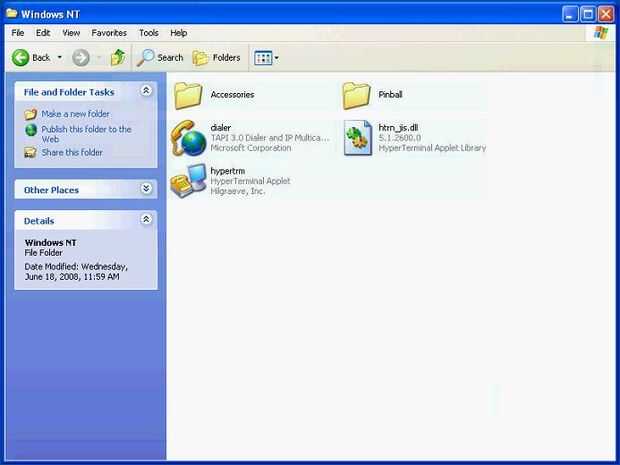Collapse the File and Folder Tasks panel
Screen dimensions: 620x465
(146, 91)
